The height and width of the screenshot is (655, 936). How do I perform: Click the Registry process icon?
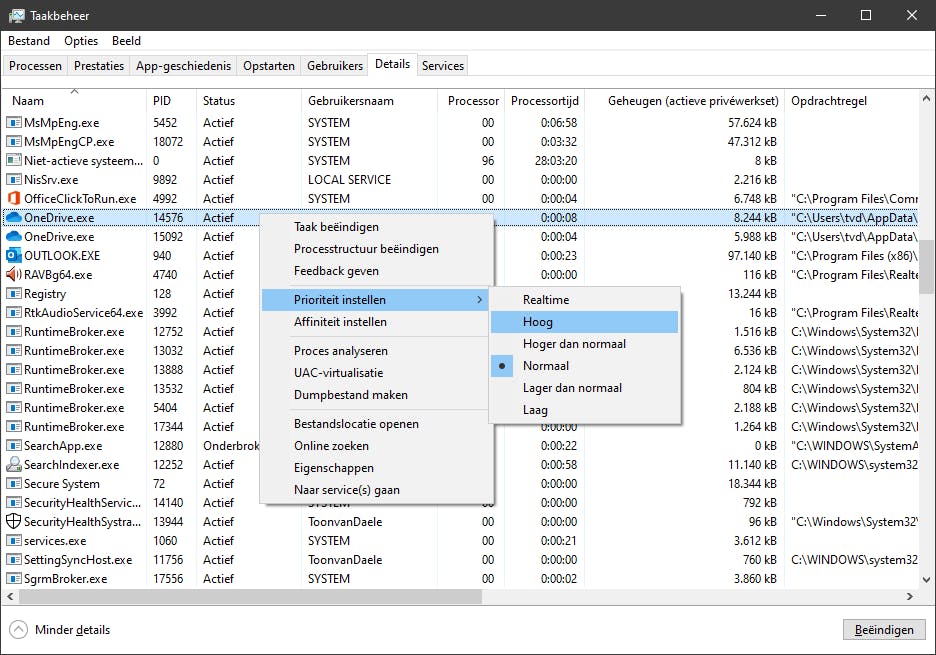[14, 294]
